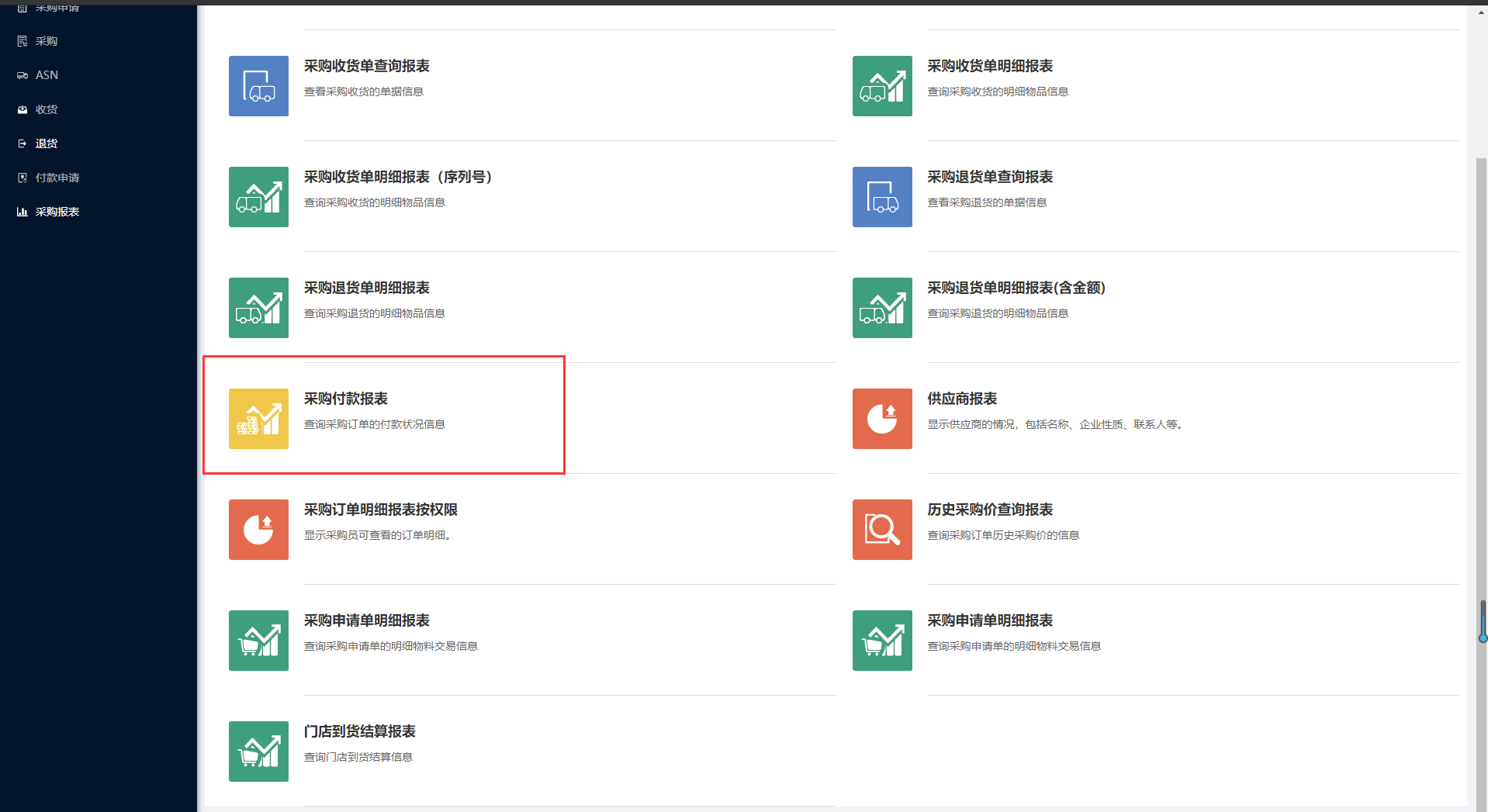Open the 采购订单明细报表按权限 title
Screen dimensions: 1488x812
[x=380, y=510]
